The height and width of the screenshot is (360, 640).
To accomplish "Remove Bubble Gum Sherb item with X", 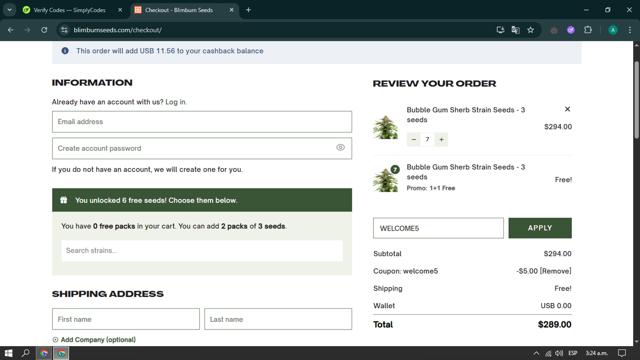I will (x=567, y=109).
